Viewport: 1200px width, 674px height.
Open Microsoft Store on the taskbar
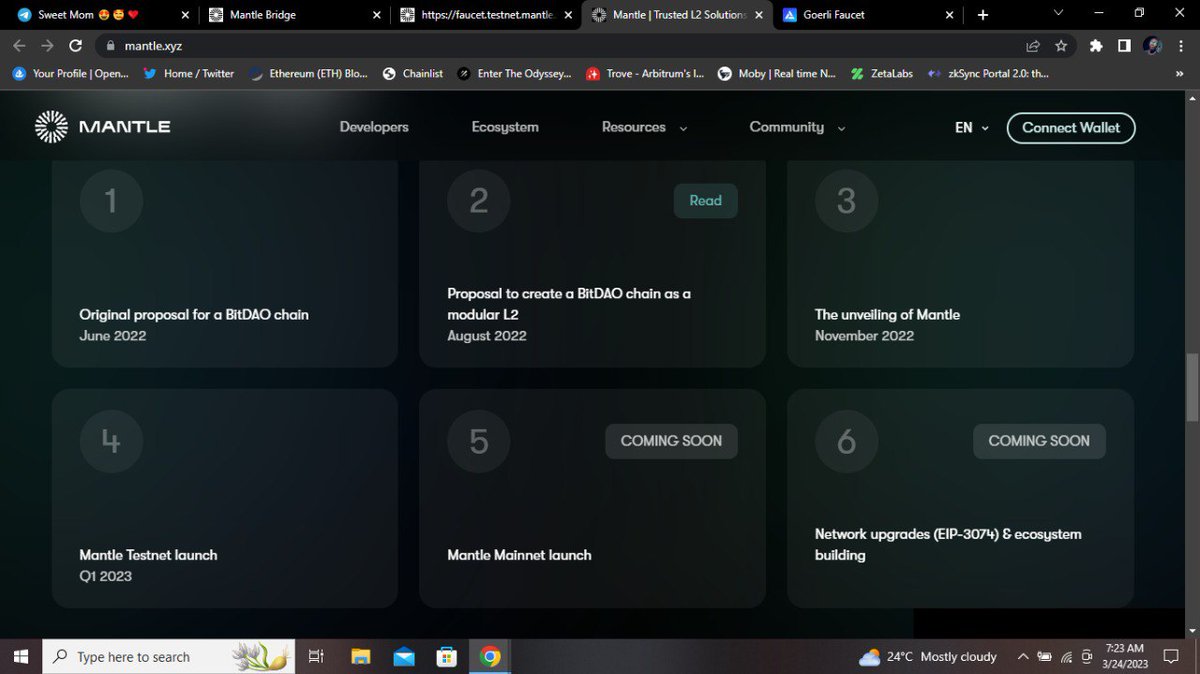pos(447,657)
